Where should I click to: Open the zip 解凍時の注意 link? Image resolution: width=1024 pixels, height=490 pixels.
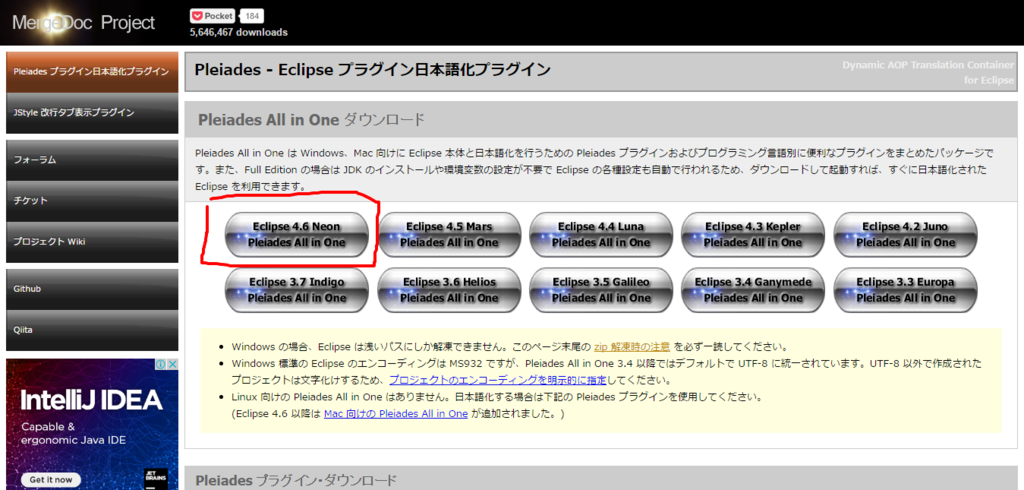point(632,346)
